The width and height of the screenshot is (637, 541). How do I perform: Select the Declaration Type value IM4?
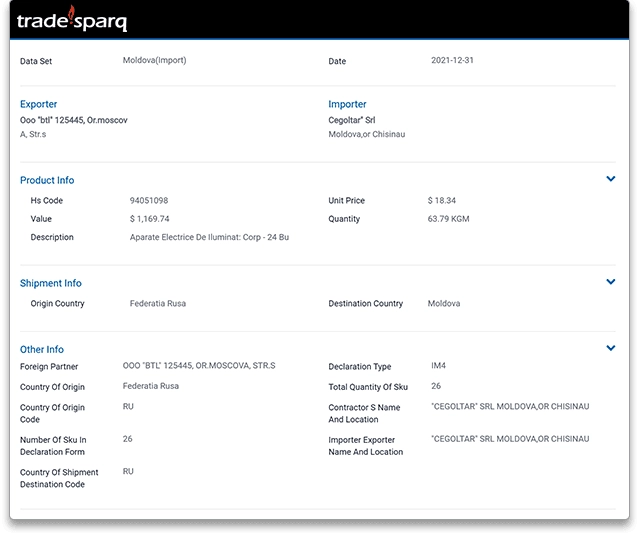pos(438,366)
